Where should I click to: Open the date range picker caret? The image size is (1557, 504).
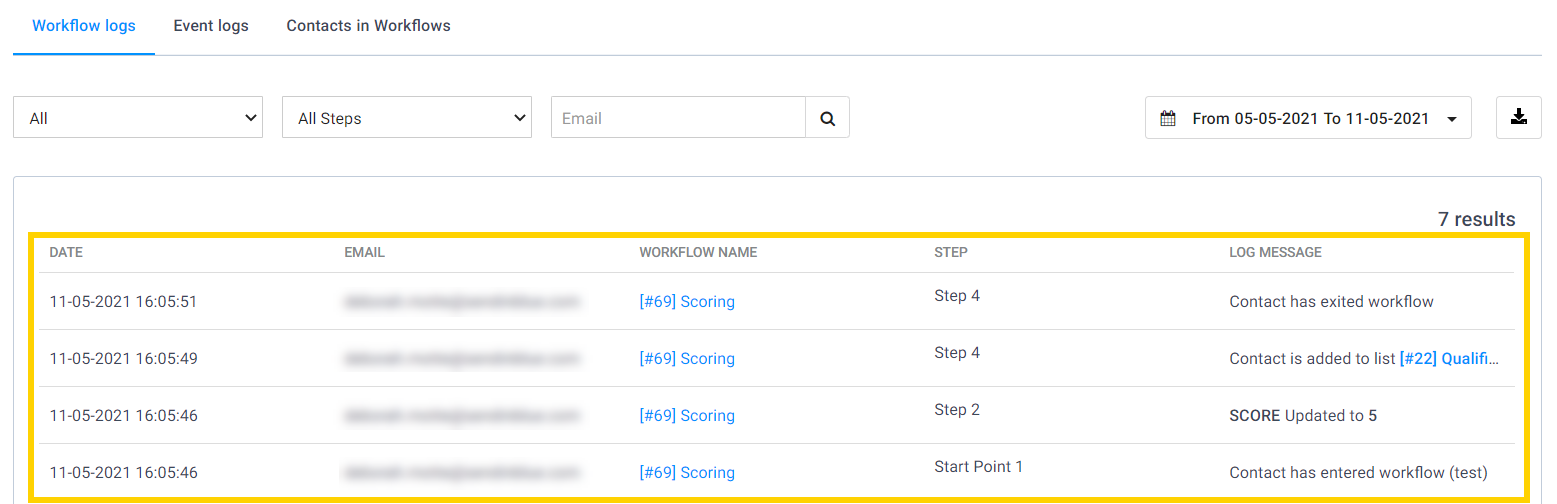point(1451,119)
